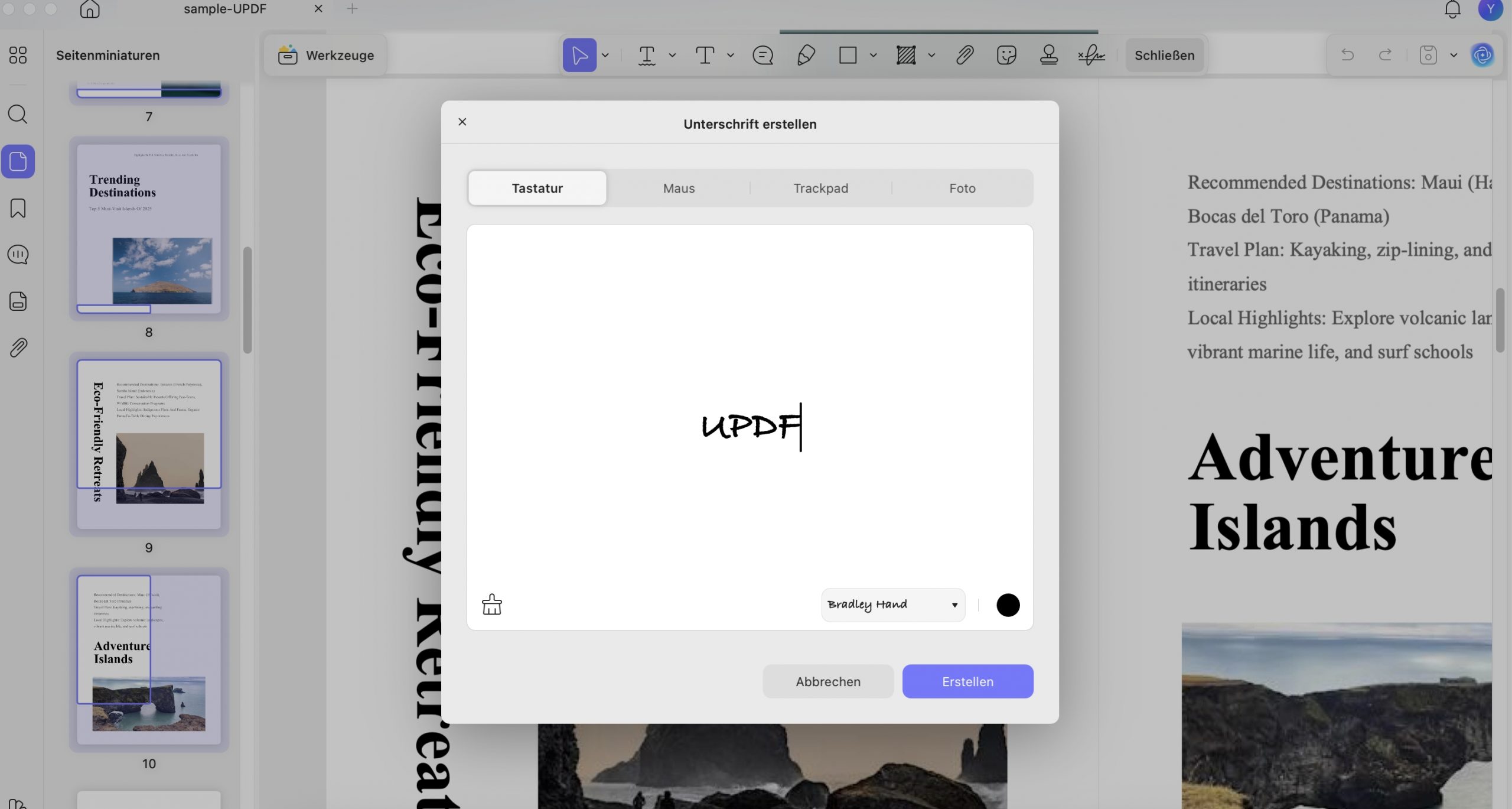This screenshot has width=1512, height=809.
Task: Open the form fields sidebar panel
Action: pyautogui.click(x=18, y=301)
